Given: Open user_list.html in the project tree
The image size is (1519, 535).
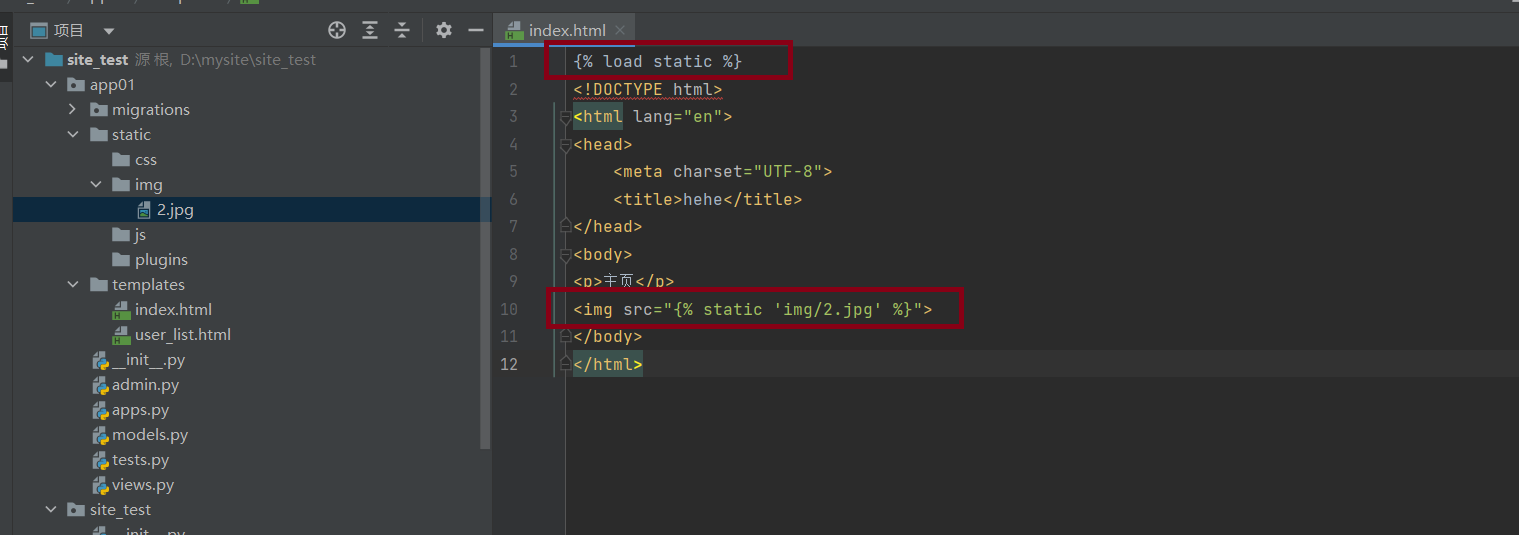Looking at the screenshot, I should point(182,335).
